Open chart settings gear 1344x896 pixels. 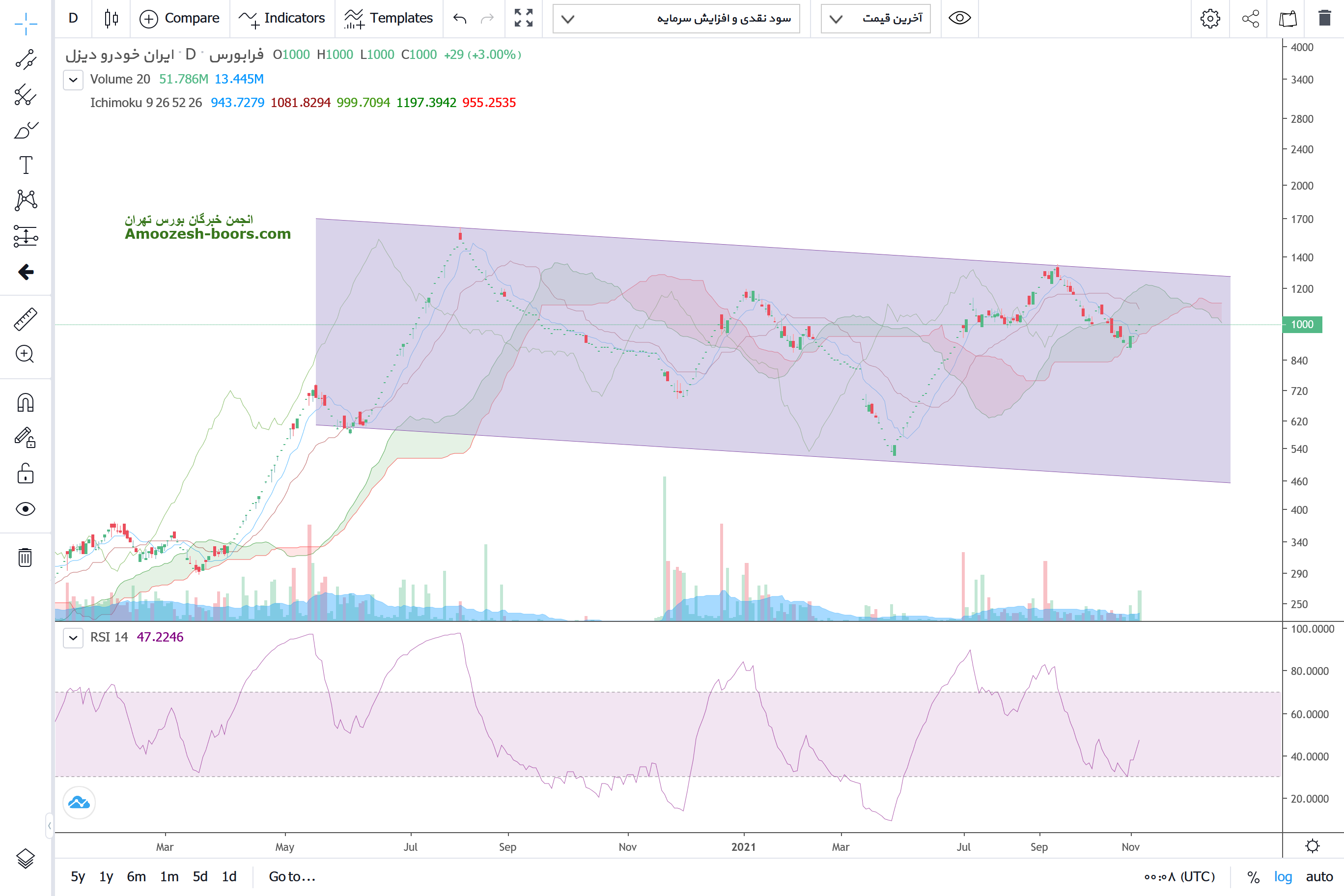tap(1210, 18)
